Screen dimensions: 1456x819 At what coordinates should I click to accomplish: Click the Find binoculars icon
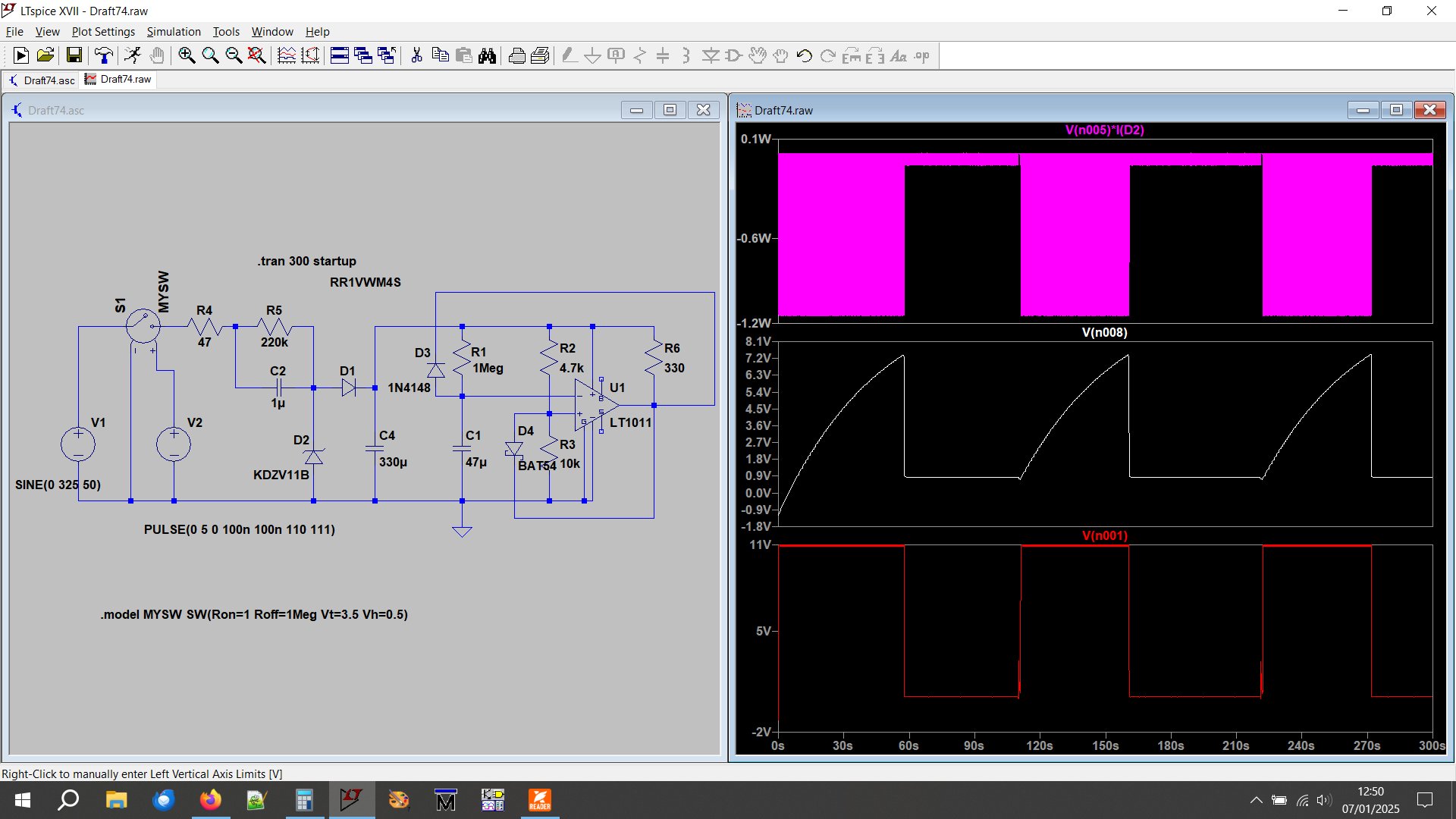pos(487,55)
